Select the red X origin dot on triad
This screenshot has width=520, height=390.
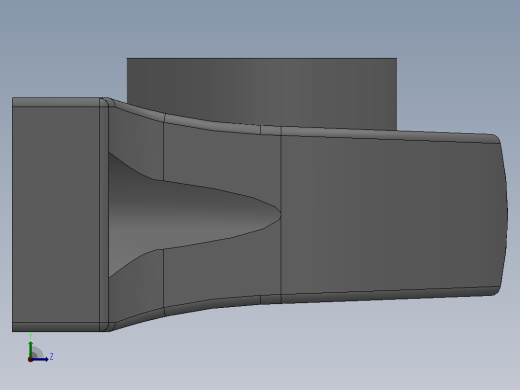(x=30, y=360)
